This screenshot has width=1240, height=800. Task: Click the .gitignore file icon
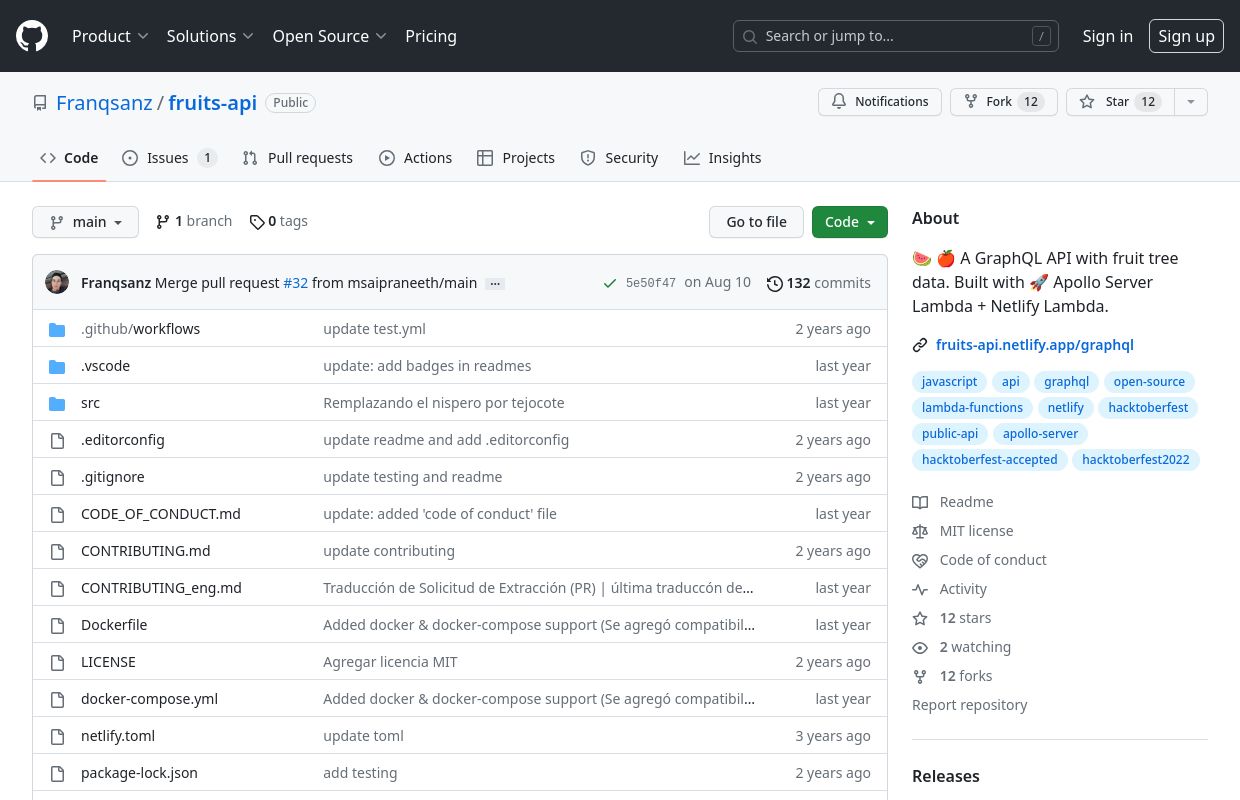[57, 478]
